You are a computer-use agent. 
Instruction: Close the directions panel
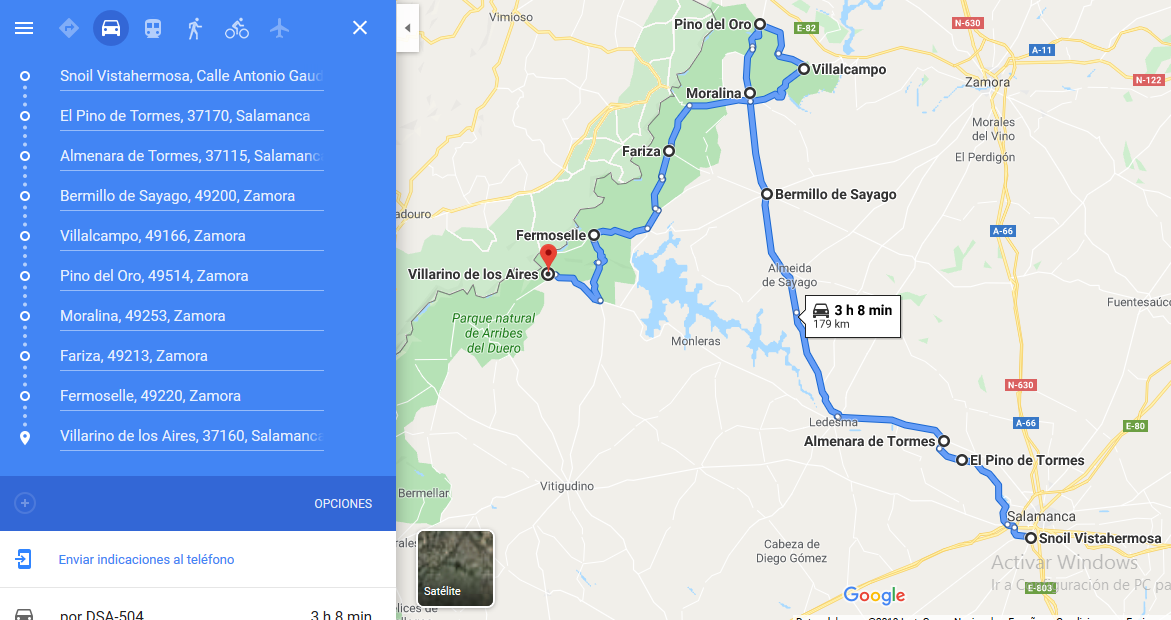coord(360,28)
